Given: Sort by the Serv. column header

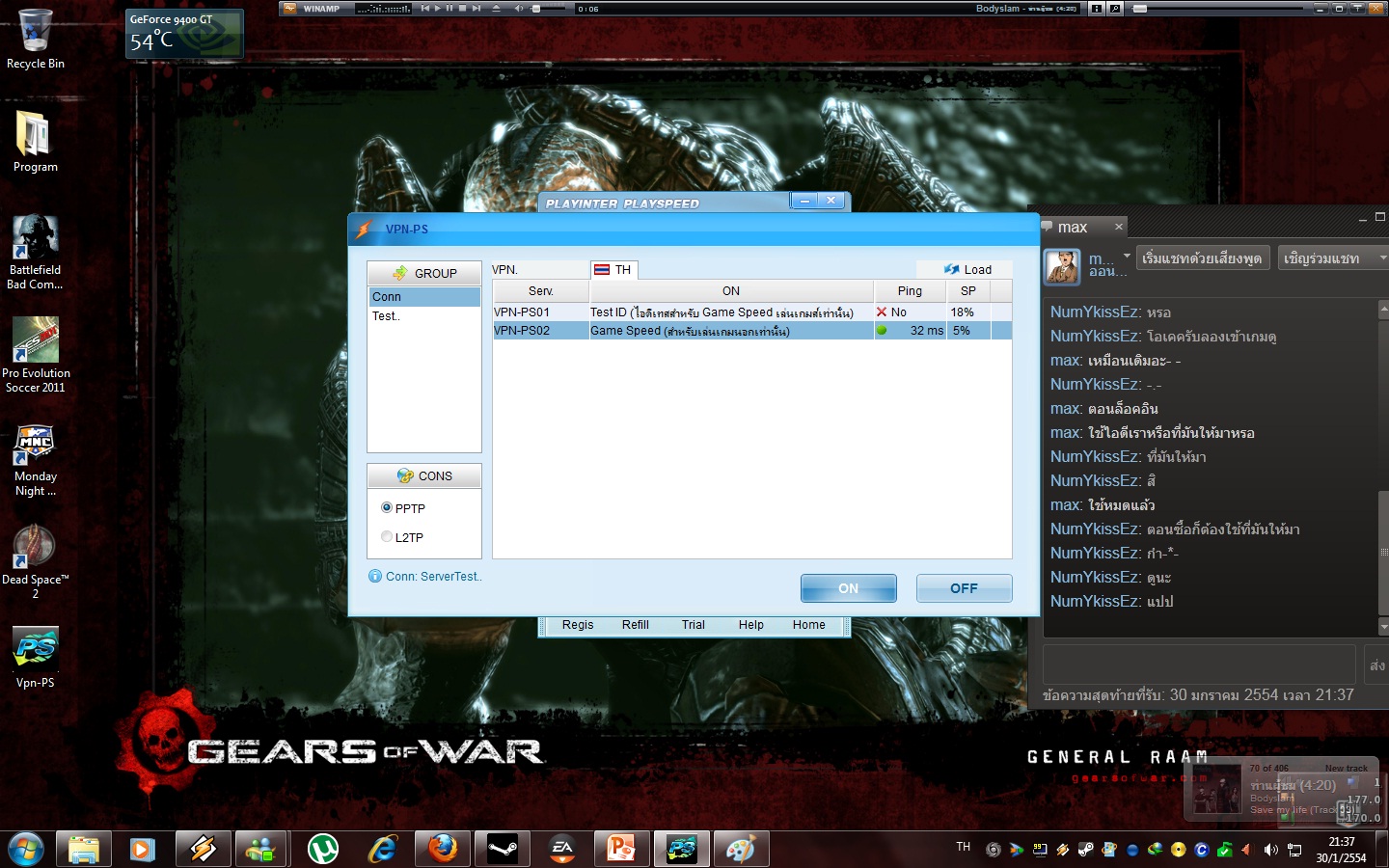Looking at the screenshot, I should click(541, 291).
